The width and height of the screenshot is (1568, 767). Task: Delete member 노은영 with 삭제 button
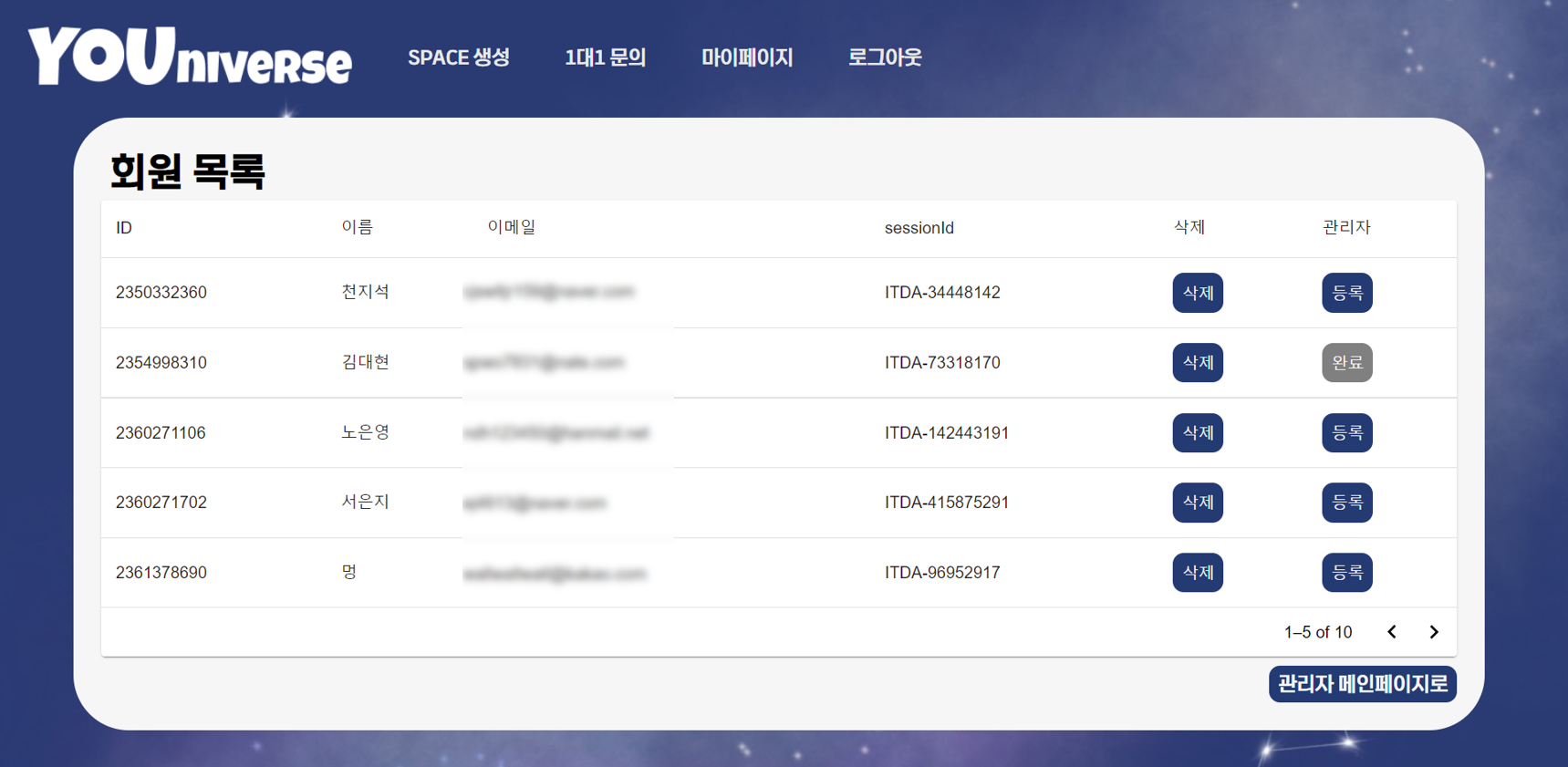coord(1198,433)
